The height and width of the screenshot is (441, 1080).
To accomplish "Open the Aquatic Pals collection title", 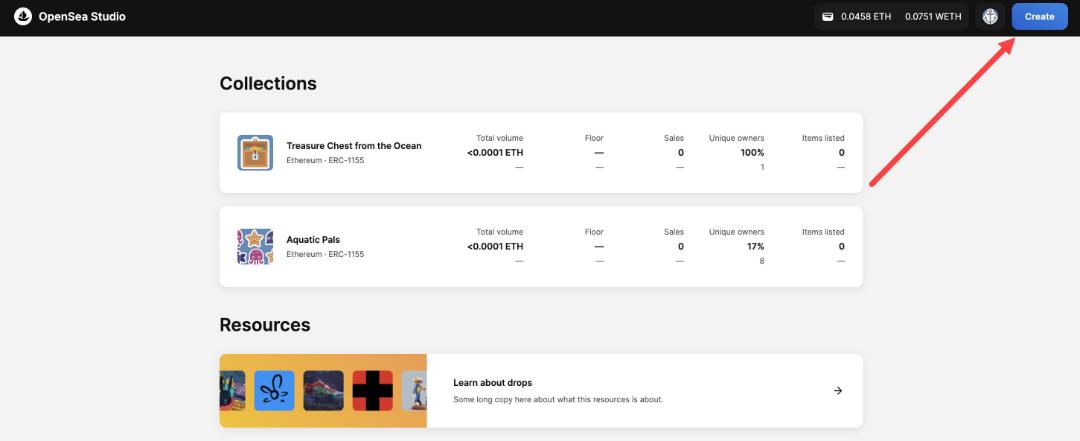I will click(x=313, y=240).
